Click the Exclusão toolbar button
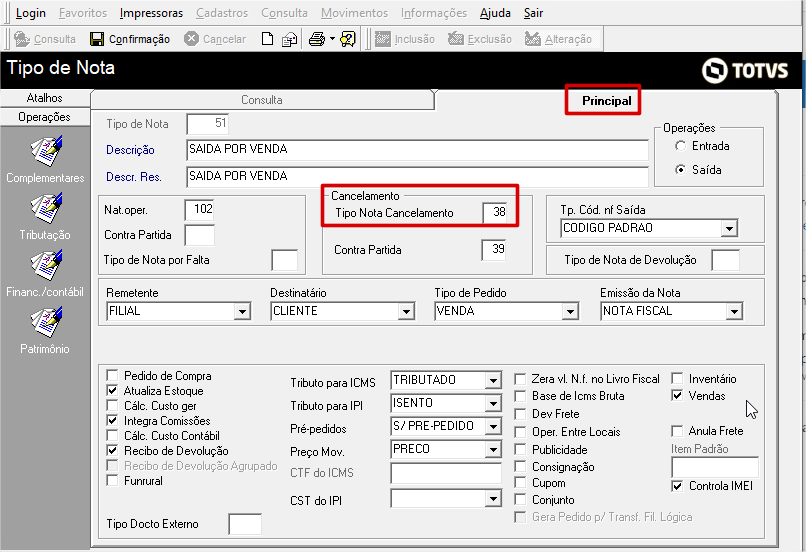806x552 pixels. (x=480, y=39)
